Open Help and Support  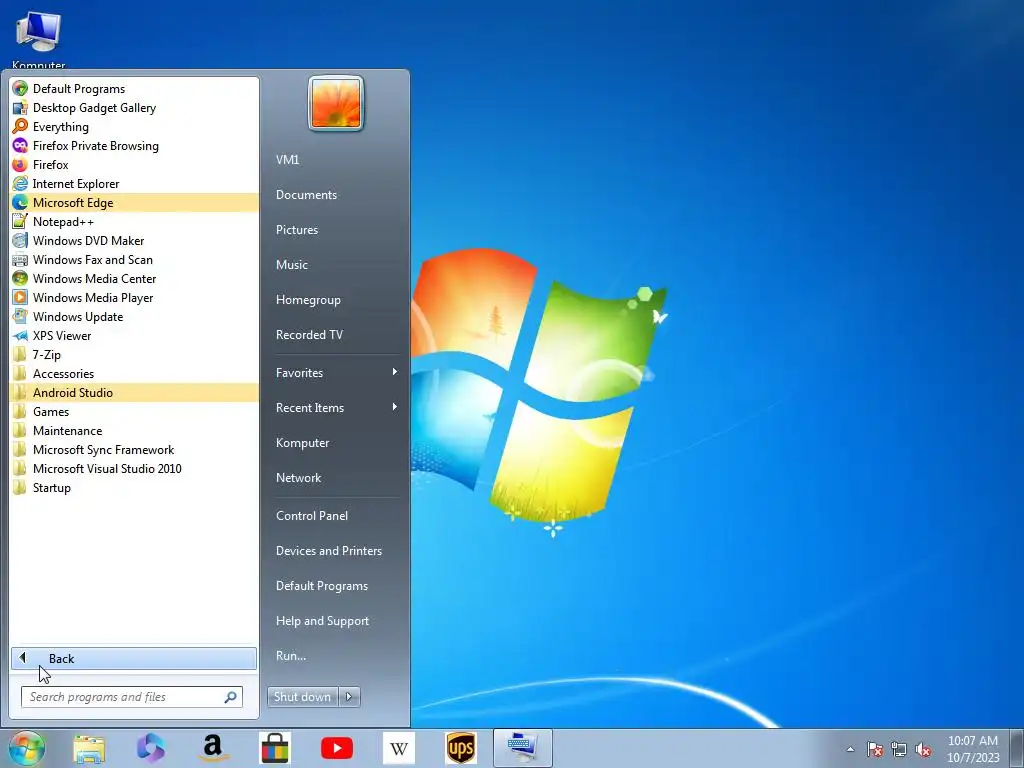click(x=336, y=620)
